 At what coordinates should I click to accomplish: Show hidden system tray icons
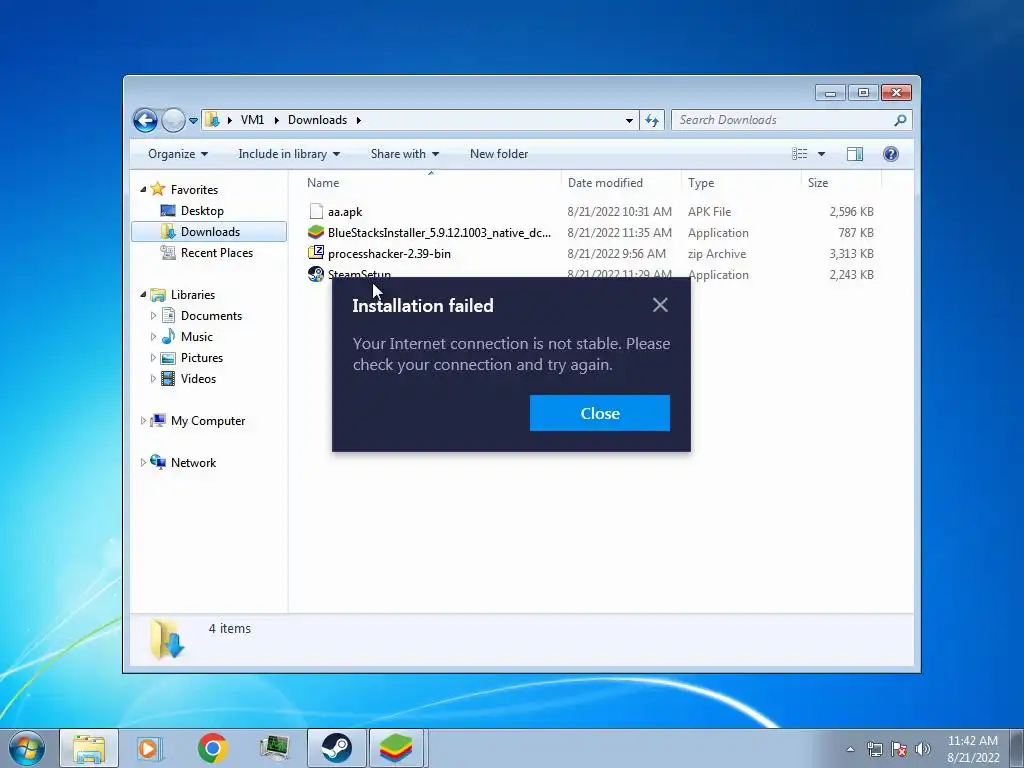click(x=850, y=749)
